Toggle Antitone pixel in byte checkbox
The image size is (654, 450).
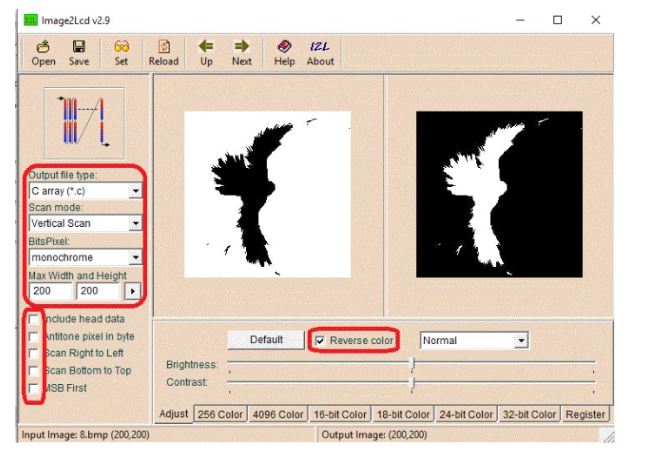(33, 337)
